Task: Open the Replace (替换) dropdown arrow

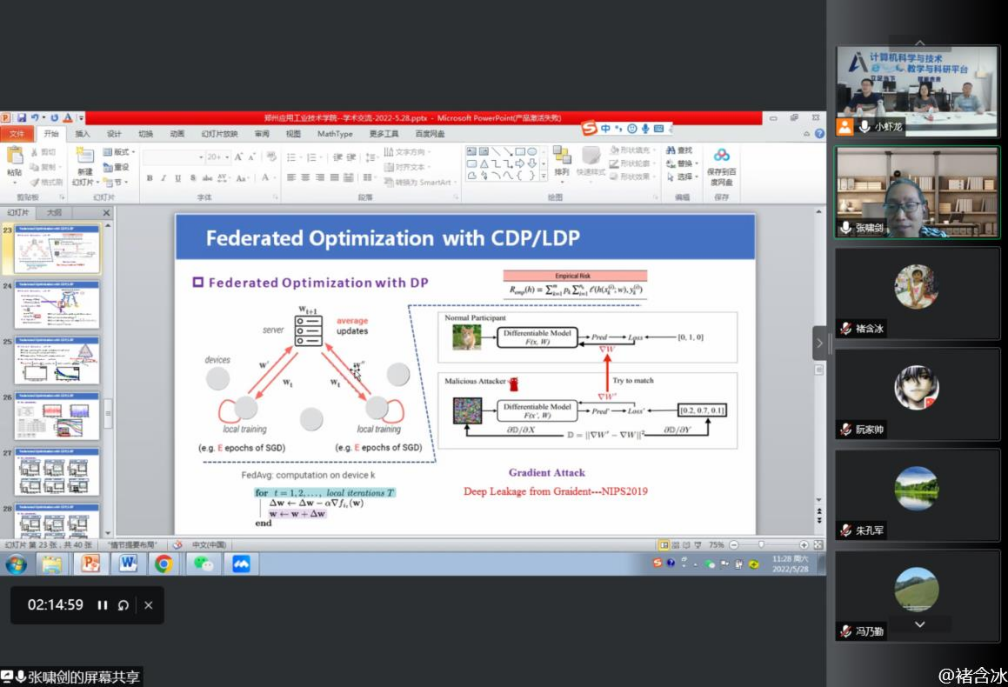Action: [x=696, y=164]
